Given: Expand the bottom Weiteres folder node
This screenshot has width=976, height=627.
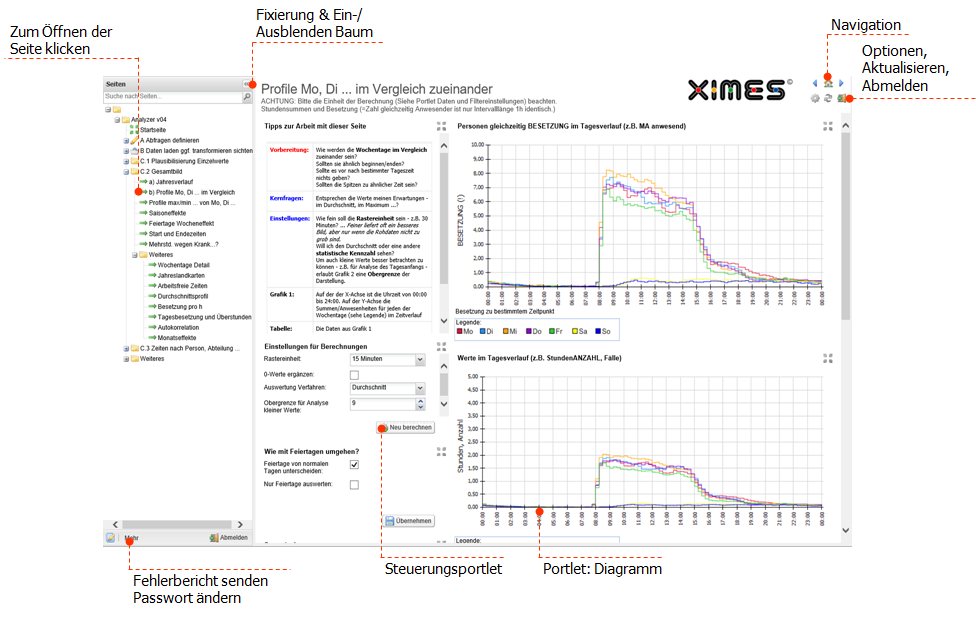Looking at the screenshot, I should [126, 359].
